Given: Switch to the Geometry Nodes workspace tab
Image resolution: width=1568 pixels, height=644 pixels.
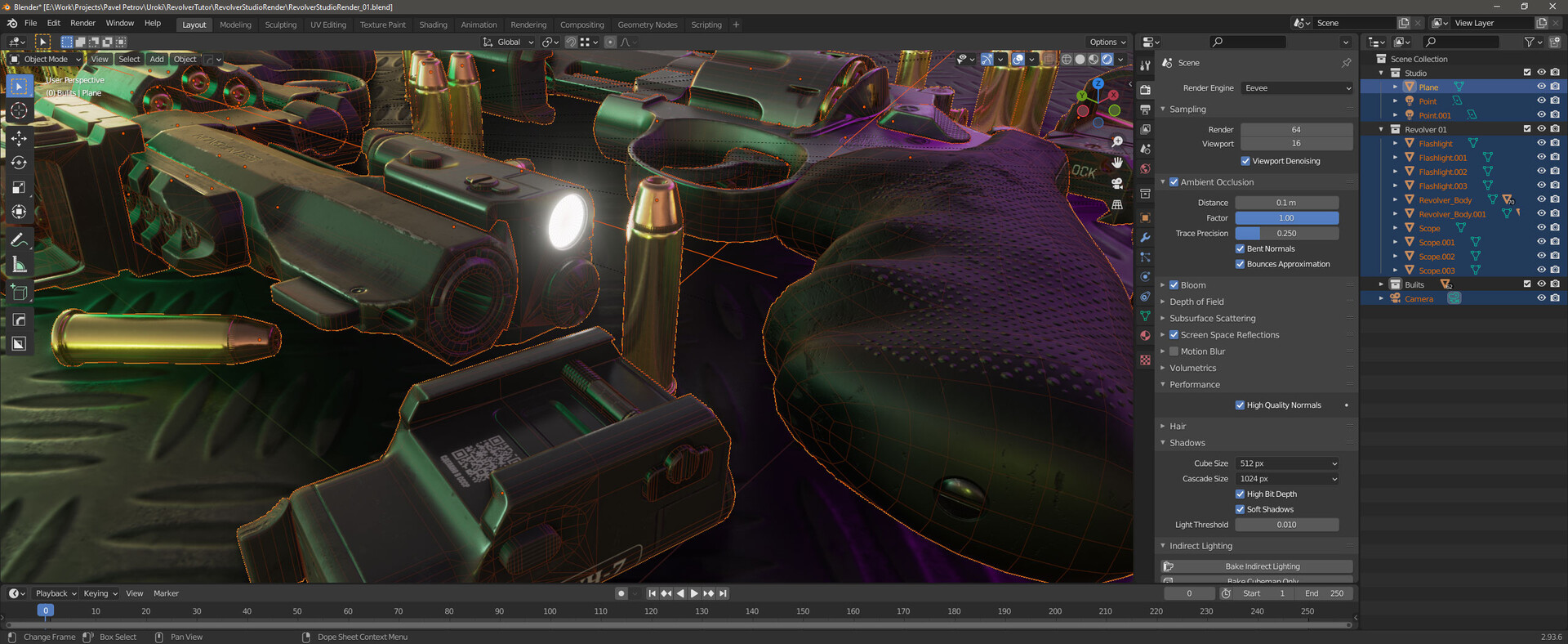Looking at the screenshot, I should tap(648, 25).
